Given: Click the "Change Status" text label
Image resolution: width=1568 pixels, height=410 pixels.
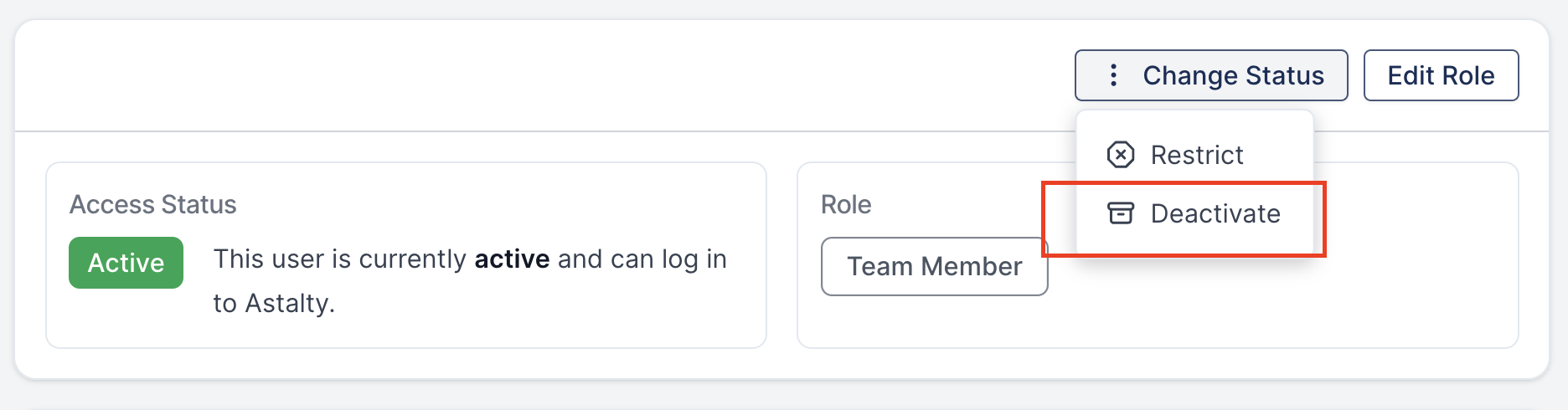Looking at the screenshot, I should [x=1233, y=75].
